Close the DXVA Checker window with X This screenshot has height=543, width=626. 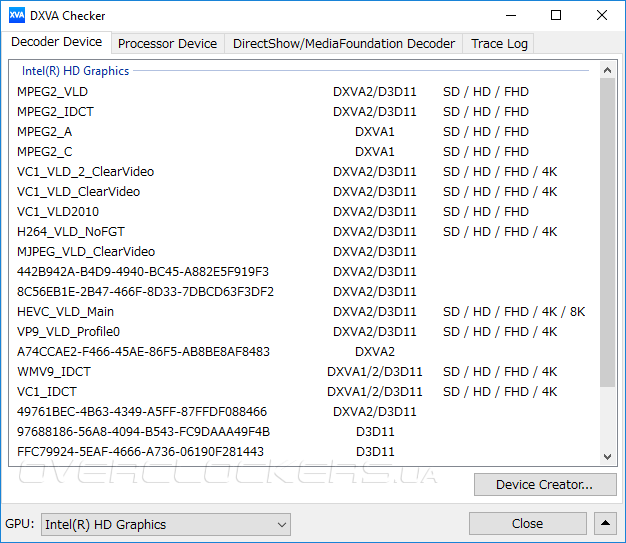(602, 16)
